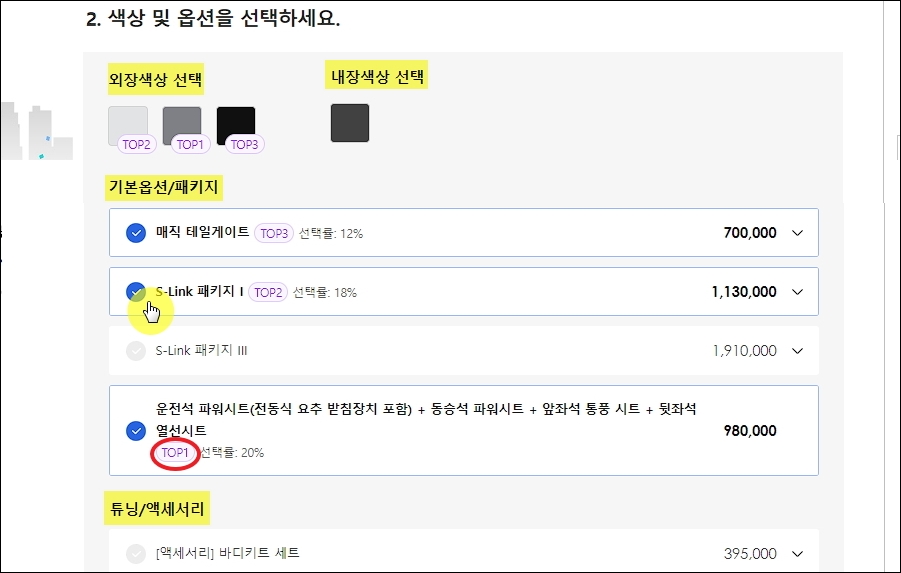The height and width of the screenshot is (573, 901).
Task: Uncheck the 운전석 파워시트 package option
Action: pyautogui.click(x=136, y=430)
